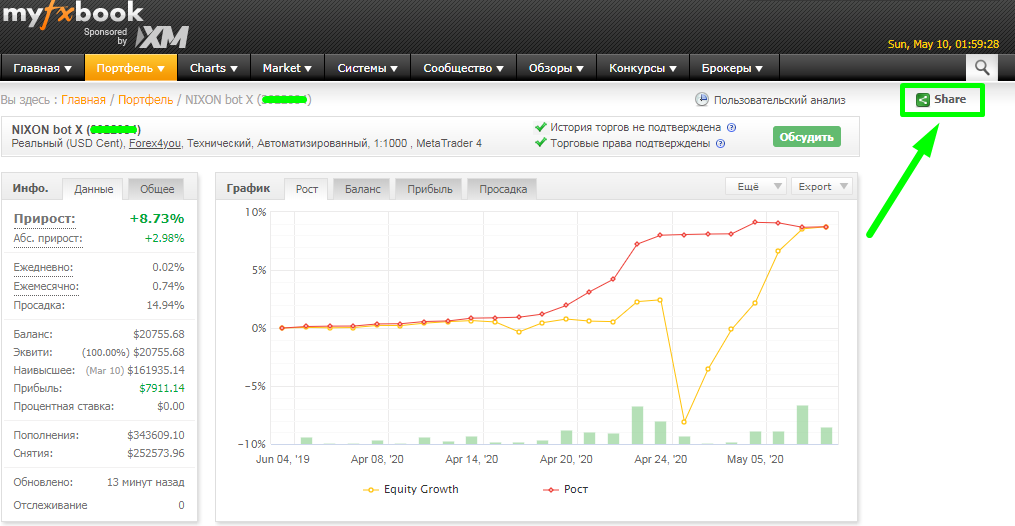Open the Forex4you broker link

155,144
